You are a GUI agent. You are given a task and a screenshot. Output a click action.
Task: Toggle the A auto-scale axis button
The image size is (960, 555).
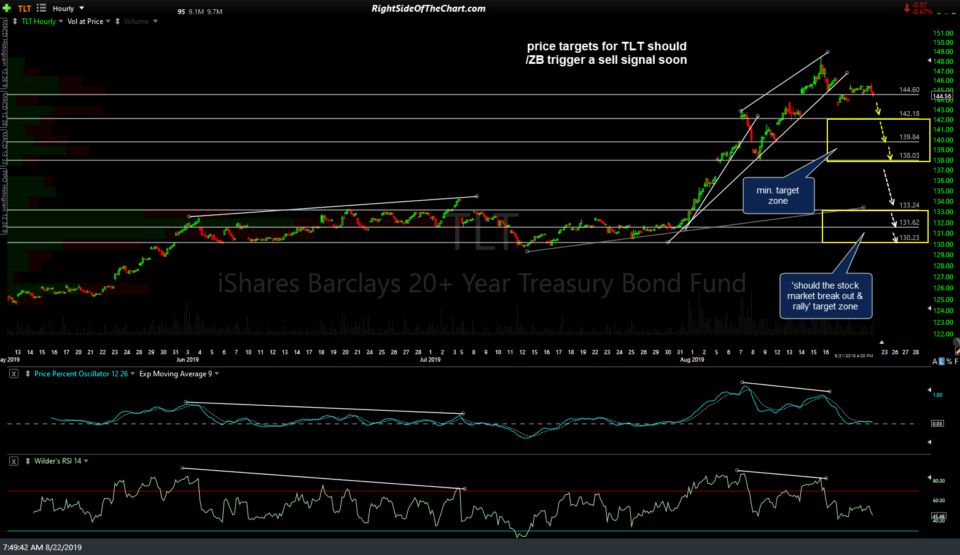[x=935, y=361]
